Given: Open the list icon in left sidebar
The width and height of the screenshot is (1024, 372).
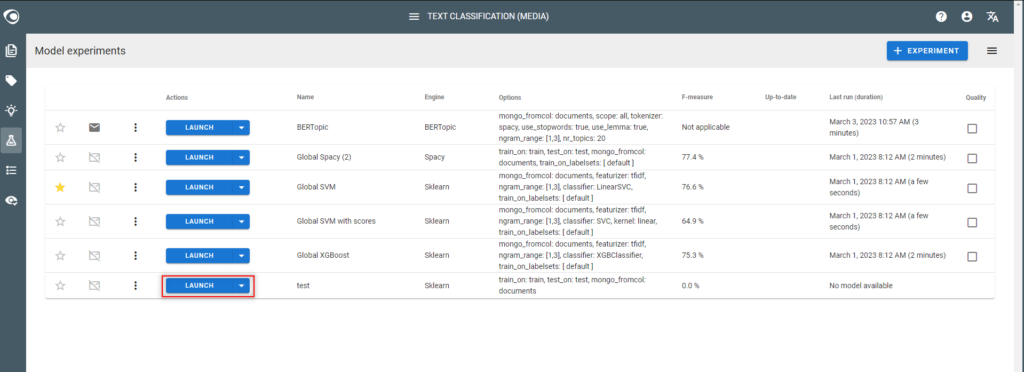Looking at the screenshot, I should coord(11,170).
